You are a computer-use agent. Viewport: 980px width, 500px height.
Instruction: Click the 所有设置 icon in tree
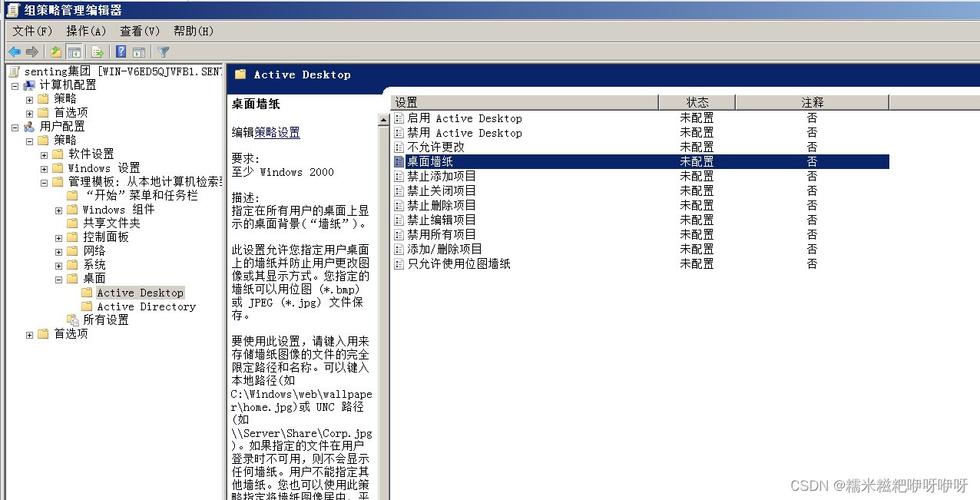tap(73, 320)
